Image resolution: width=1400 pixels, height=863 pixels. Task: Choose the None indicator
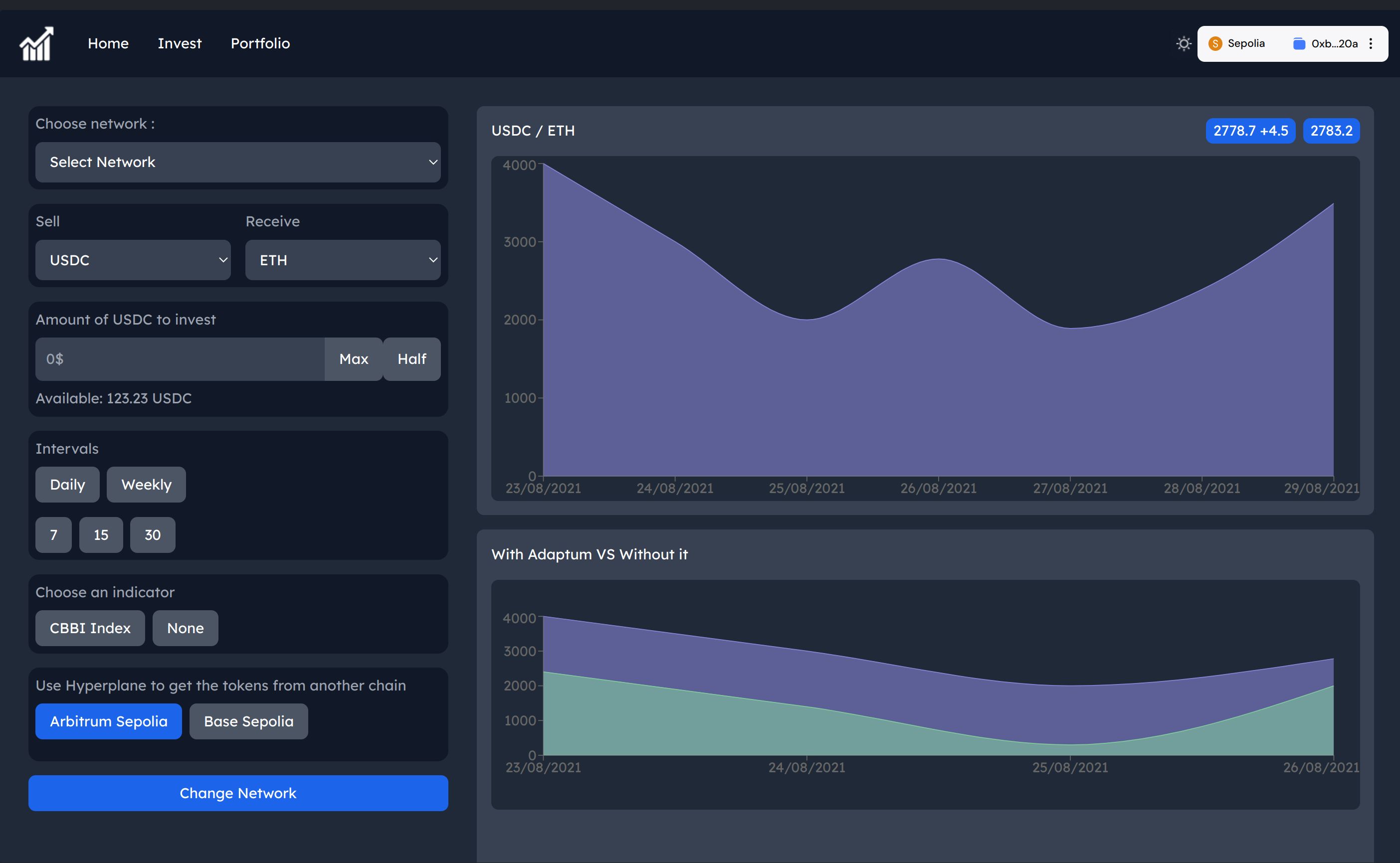pyautogui.click(x=186, y=628)
